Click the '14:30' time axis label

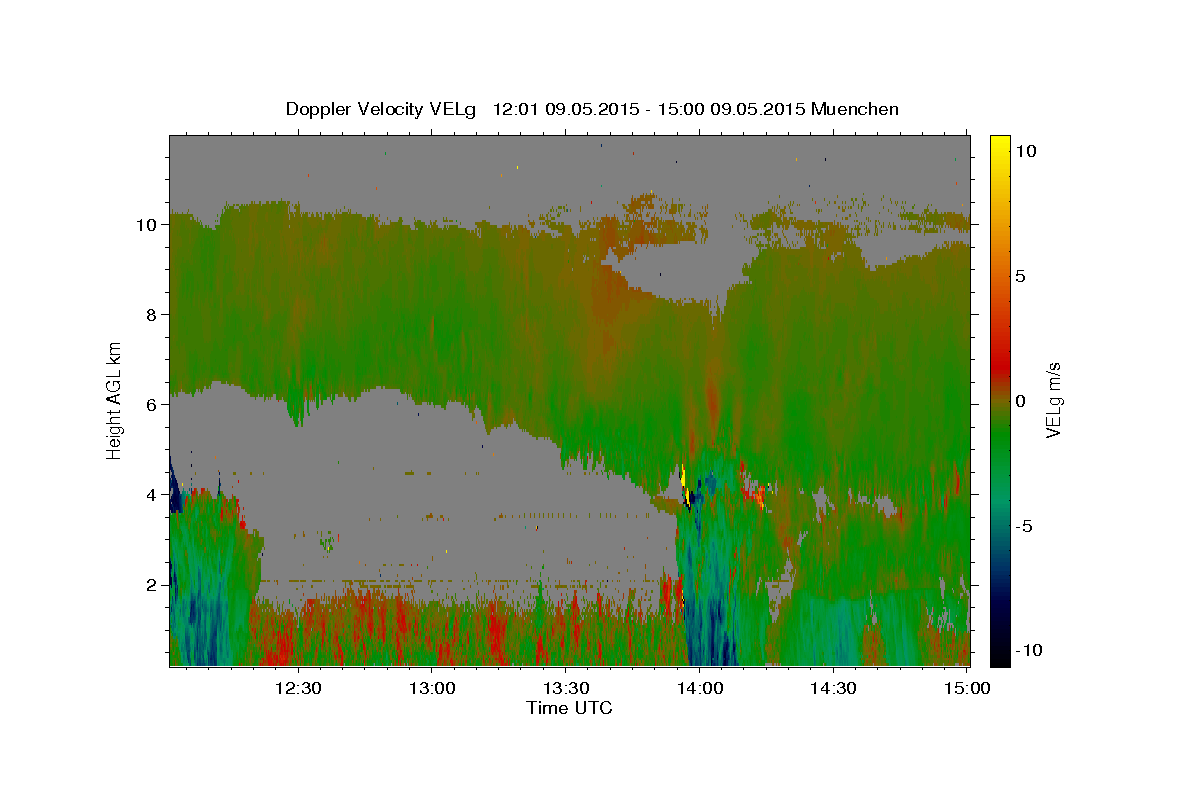[832, 688]
